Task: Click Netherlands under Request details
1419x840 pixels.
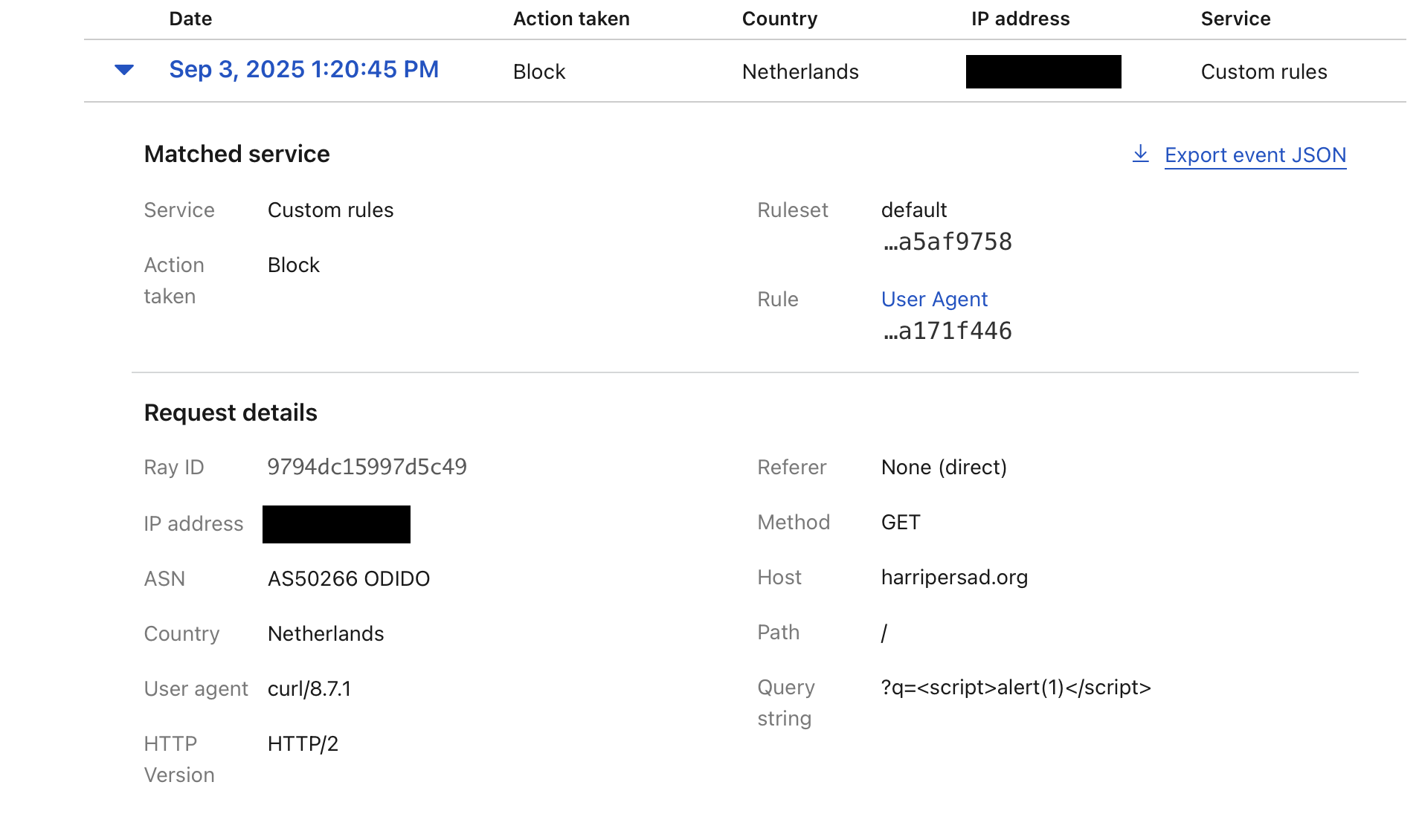Action: pos(326,633)
